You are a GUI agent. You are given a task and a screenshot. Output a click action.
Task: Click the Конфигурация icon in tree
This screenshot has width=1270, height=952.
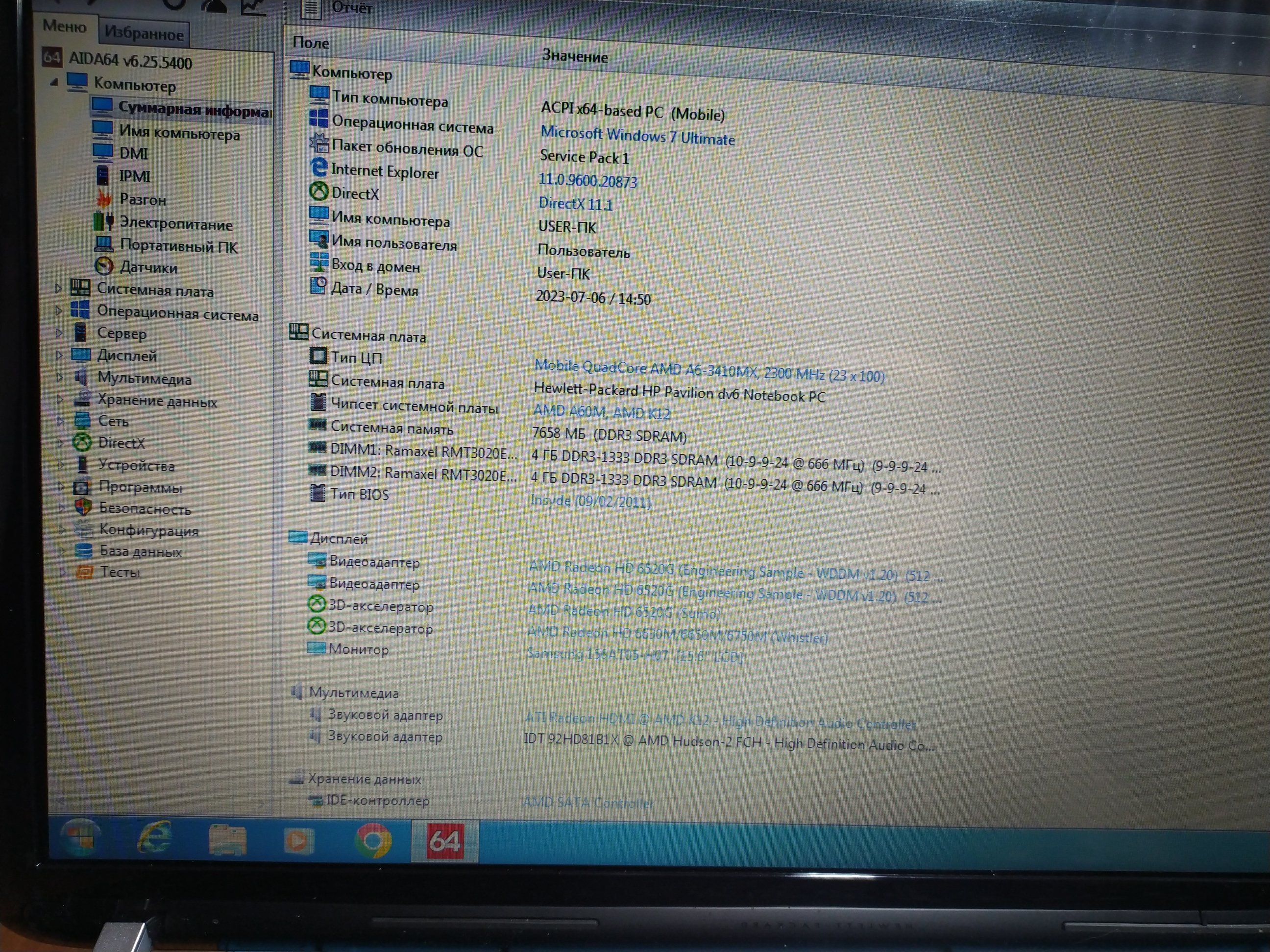[x=84, y=529]
